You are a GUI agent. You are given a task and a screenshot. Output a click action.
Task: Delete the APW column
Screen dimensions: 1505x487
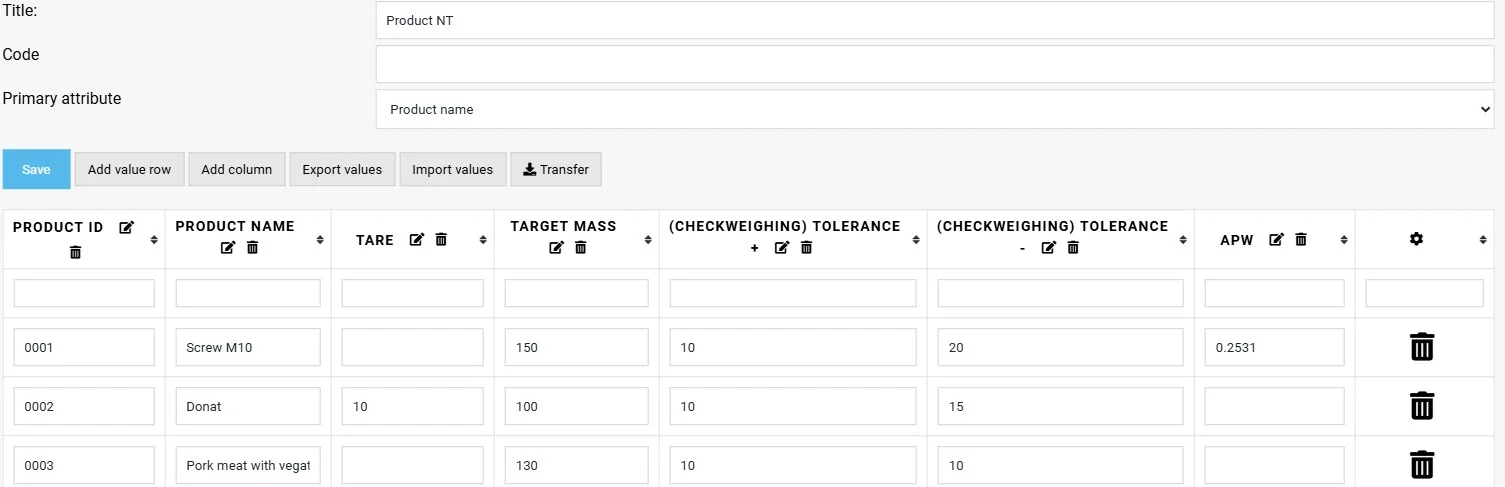pyautogui.click(x=1301, y=240)
